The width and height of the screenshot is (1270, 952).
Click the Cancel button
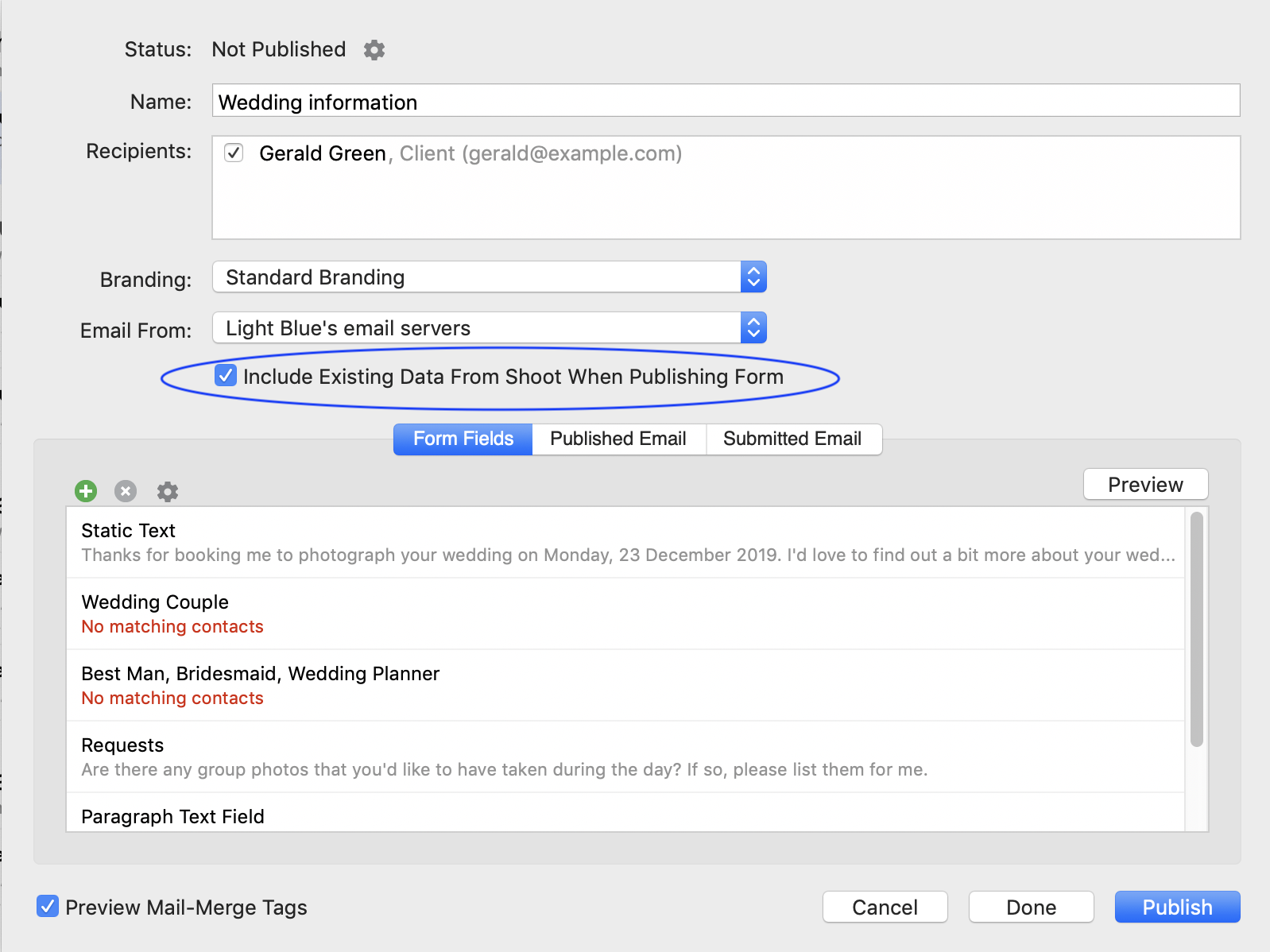[885, 907]
